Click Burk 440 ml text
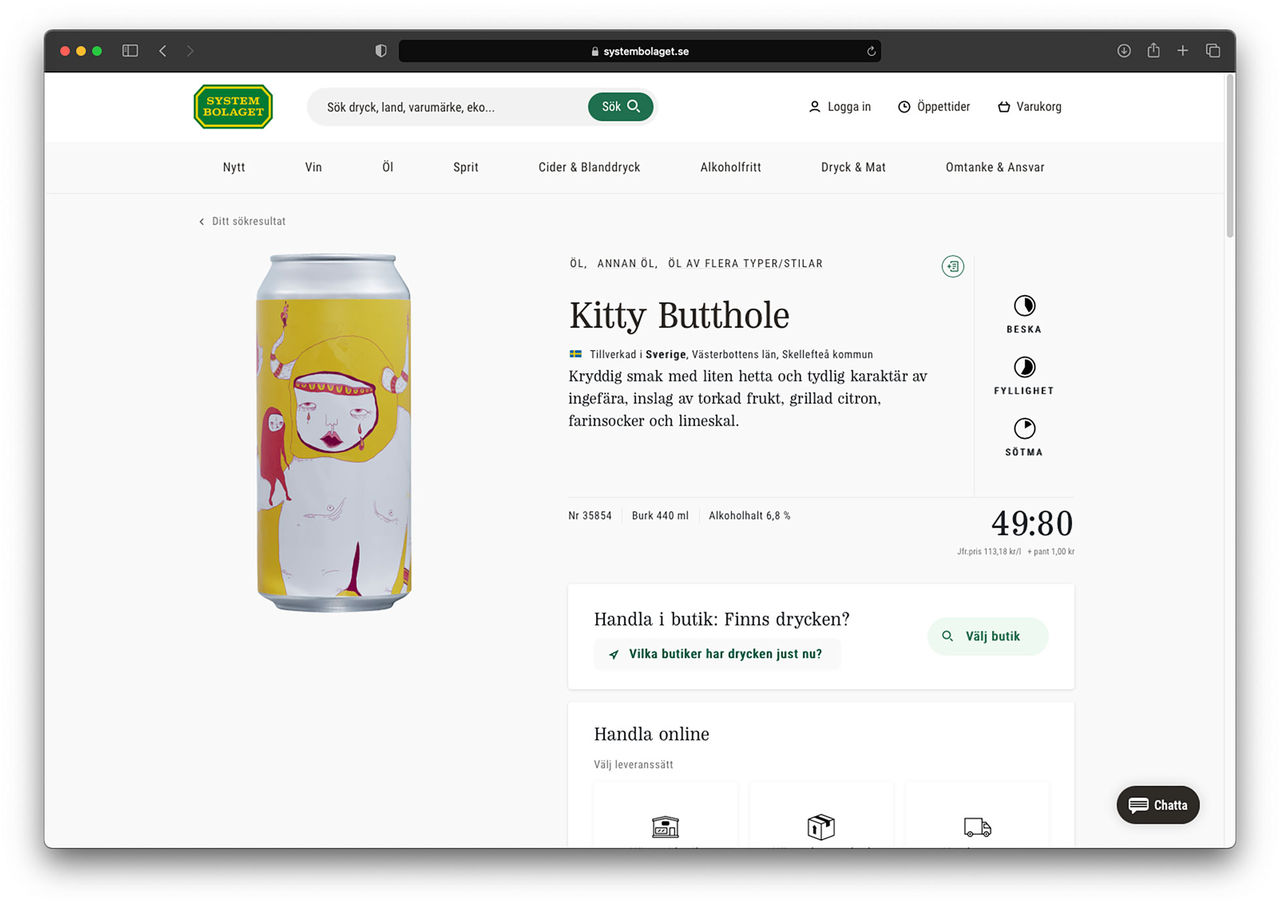The height and width of the screenshot is (907, 1280). point(660,516)
